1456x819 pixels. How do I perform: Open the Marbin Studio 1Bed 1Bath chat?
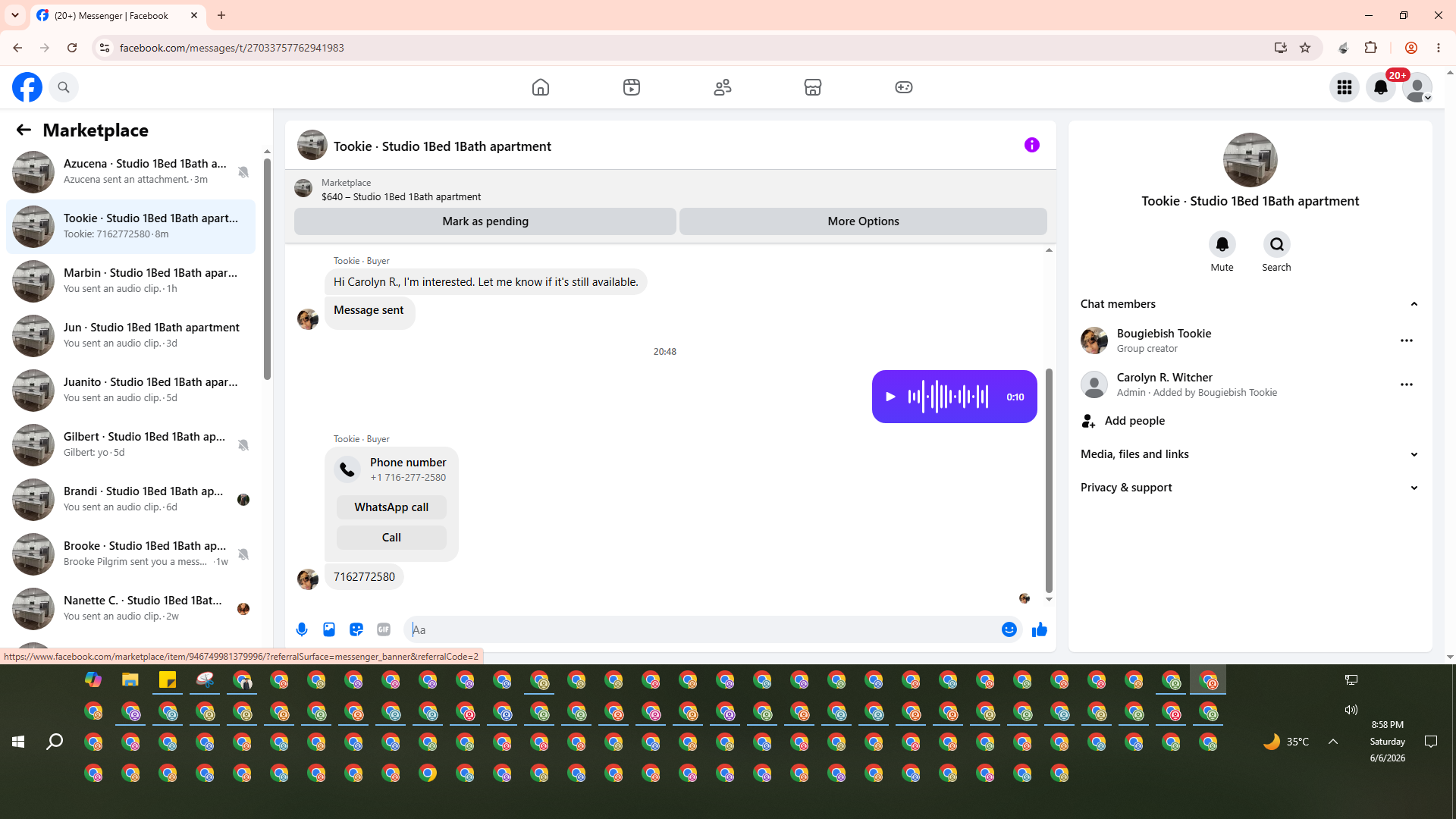(130, 281)
